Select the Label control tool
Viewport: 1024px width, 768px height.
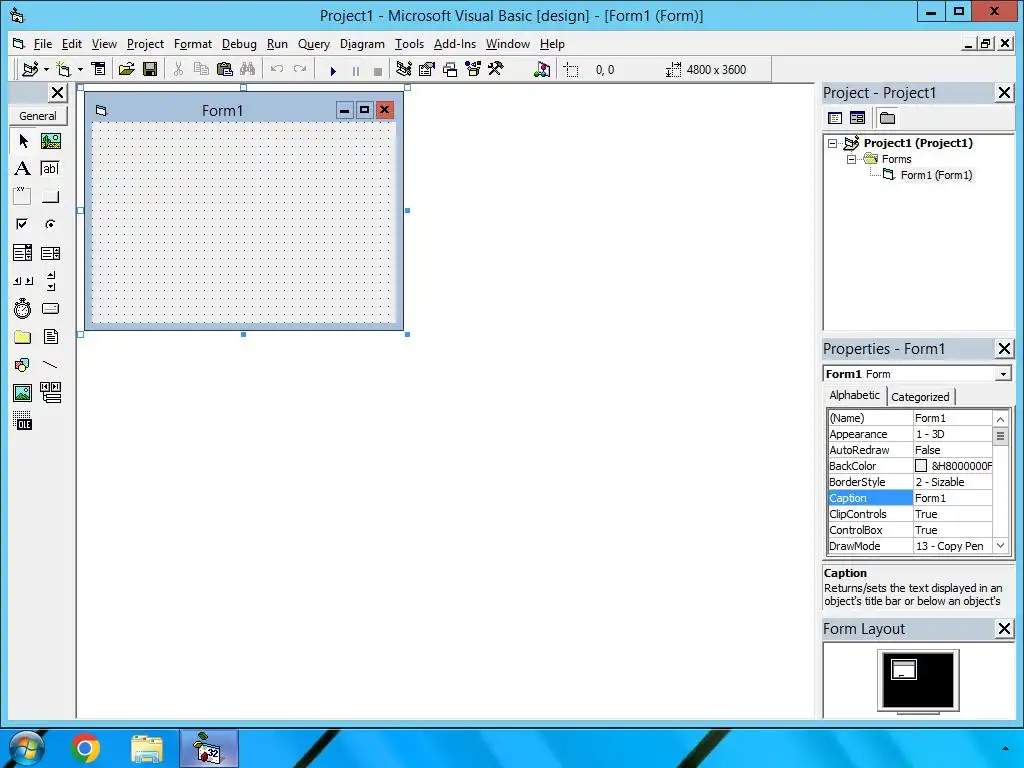(23, 168)
